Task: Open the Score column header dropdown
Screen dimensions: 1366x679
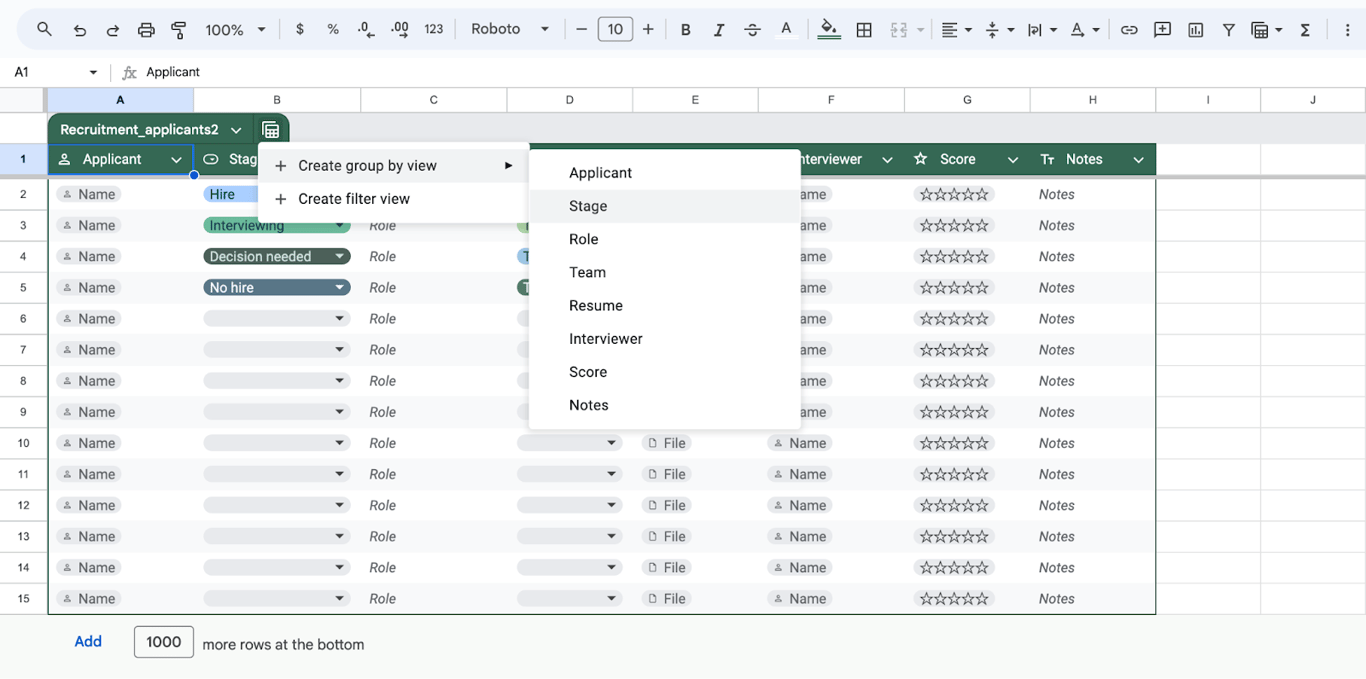Action: click(1013, 160)
